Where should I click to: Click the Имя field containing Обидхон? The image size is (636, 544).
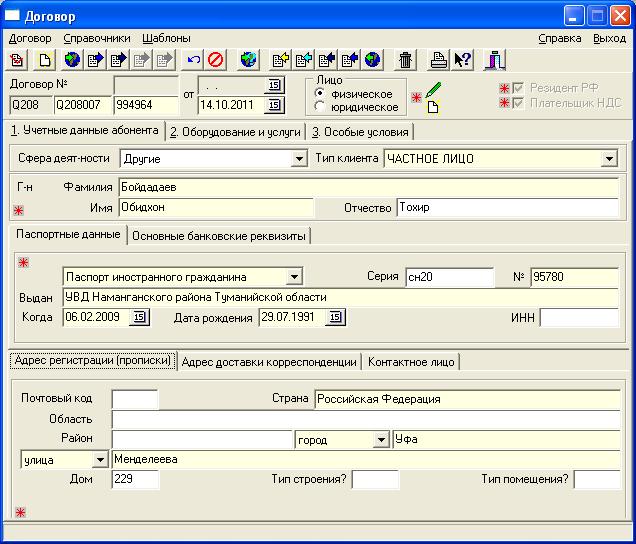click(216, 208)
